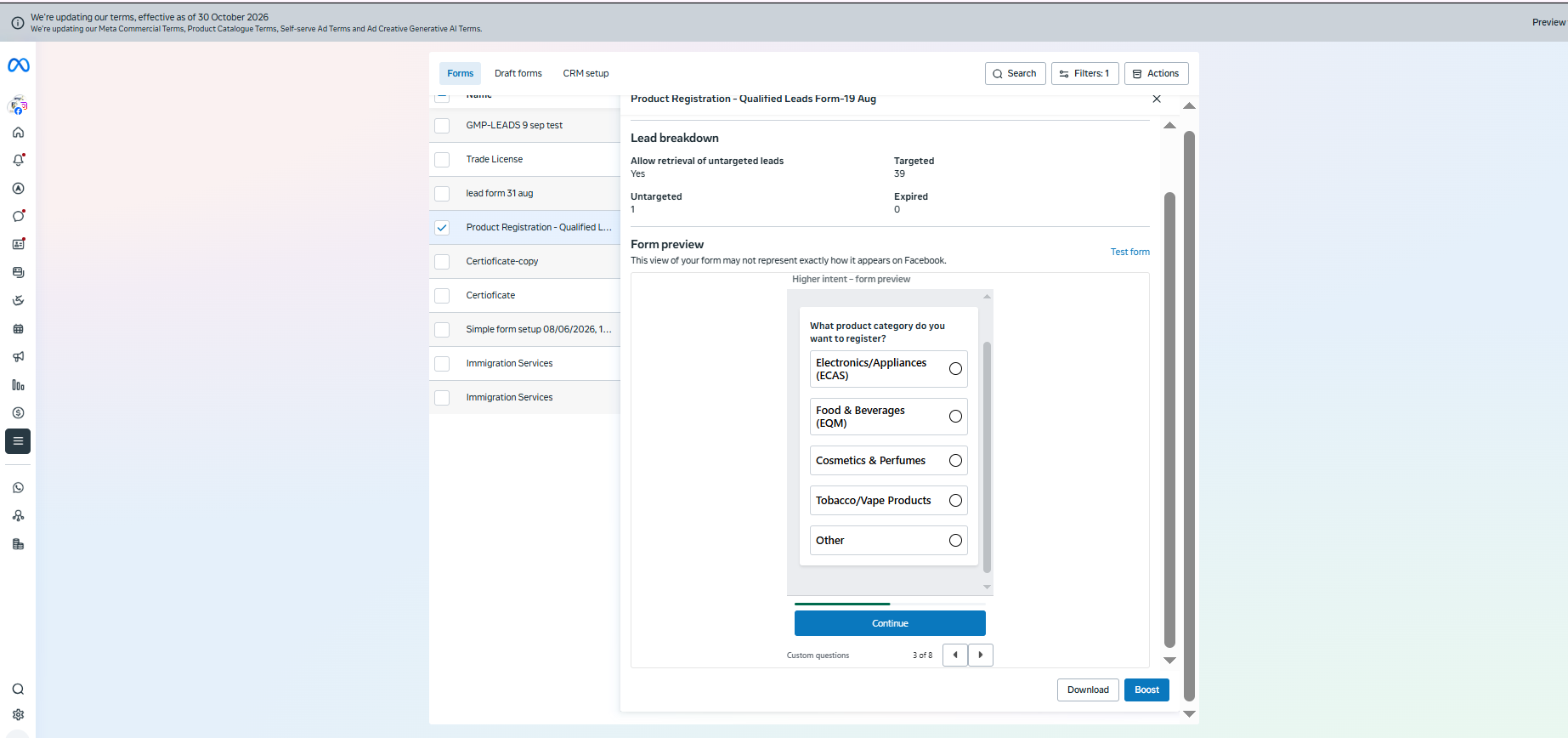1568x738 pixels.
Task: Select the Food & Beverages (EQM) option
Action: coord(888,417)
